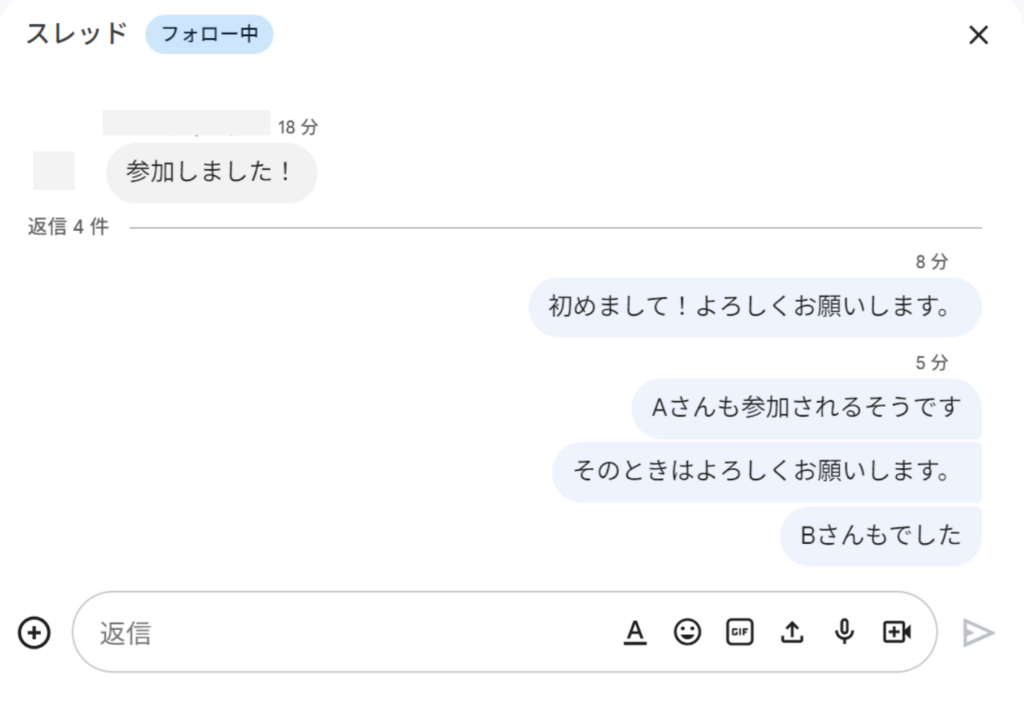Select the 参加しました! message bubble
The width and height of the screenshot is (1024, 723).
click(211, 173)
